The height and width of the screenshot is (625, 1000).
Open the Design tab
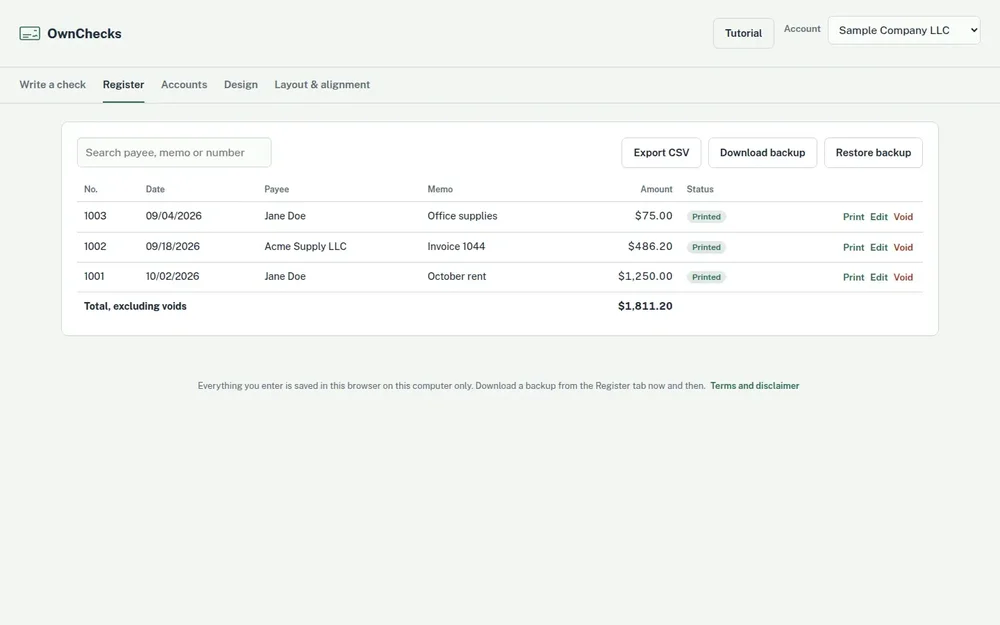point(240,84)
